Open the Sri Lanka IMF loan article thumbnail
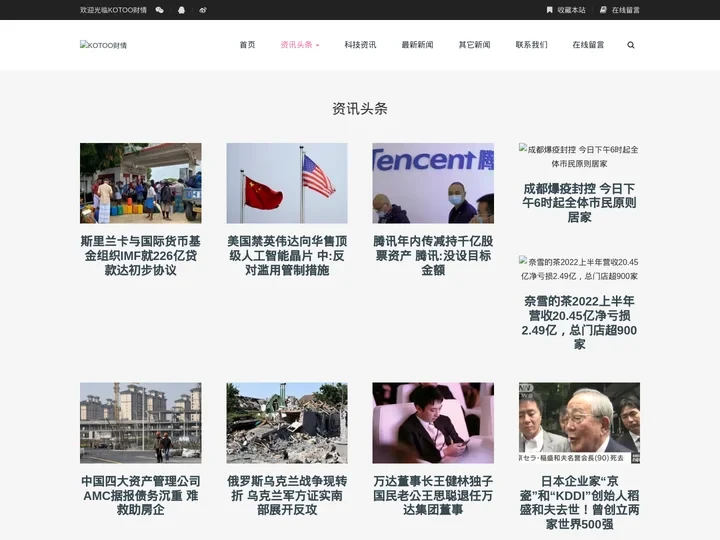 coord(141,183)
